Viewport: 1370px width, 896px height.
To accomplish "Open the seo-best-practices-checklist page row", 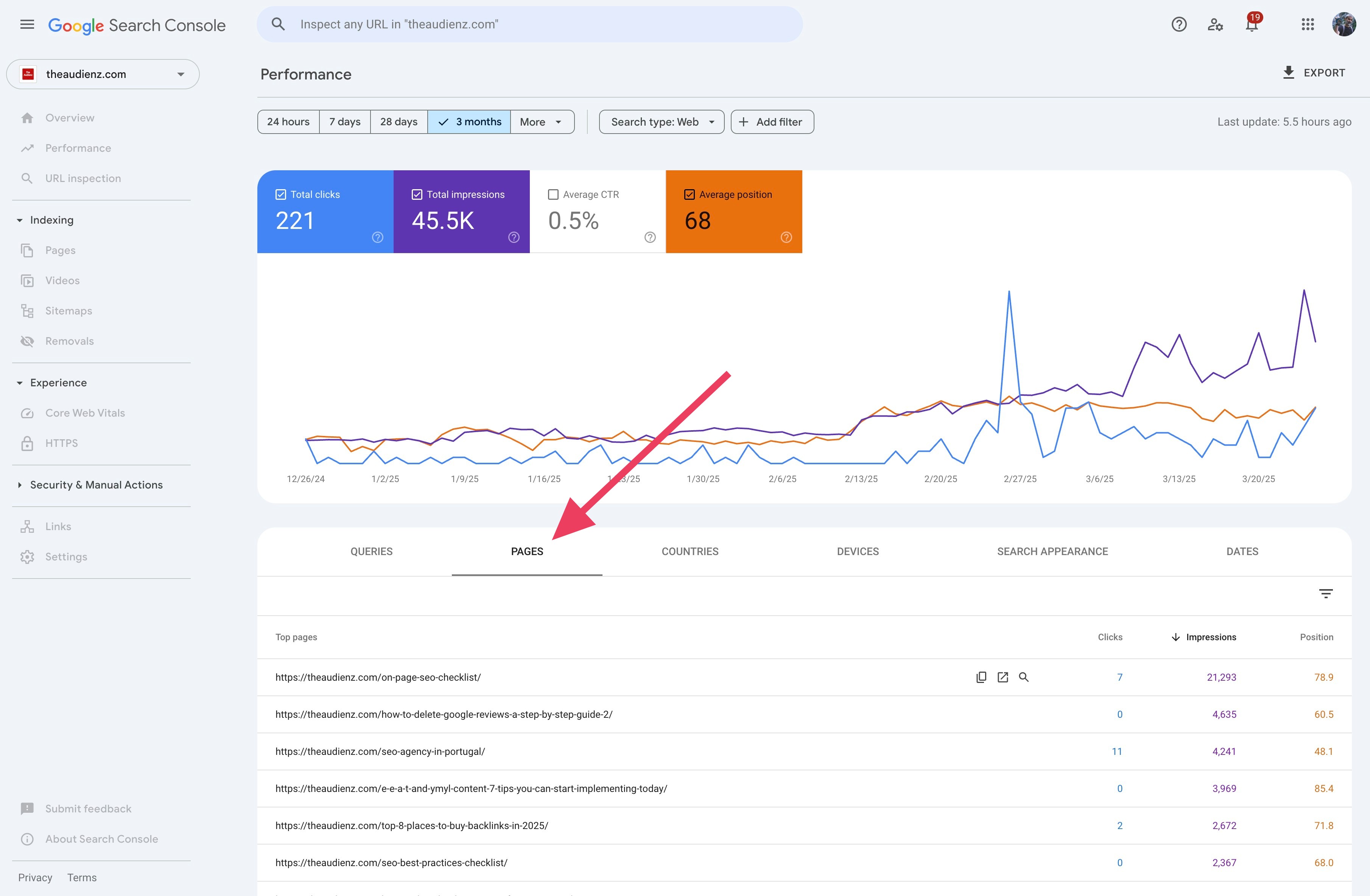I will [x=804, y=863].
